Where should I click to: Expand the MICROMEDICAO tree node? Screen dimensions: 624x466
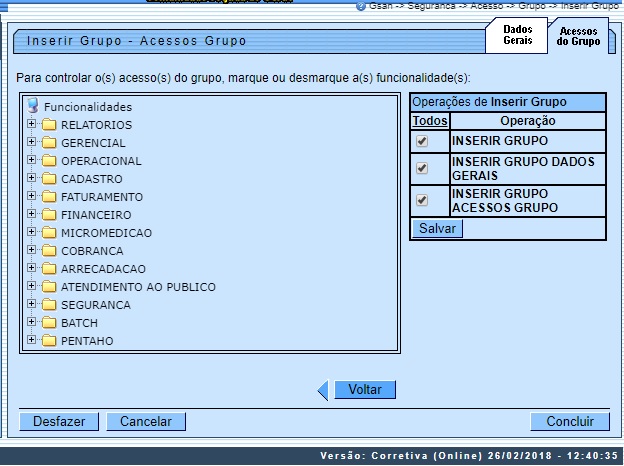(x=31, y=232)
